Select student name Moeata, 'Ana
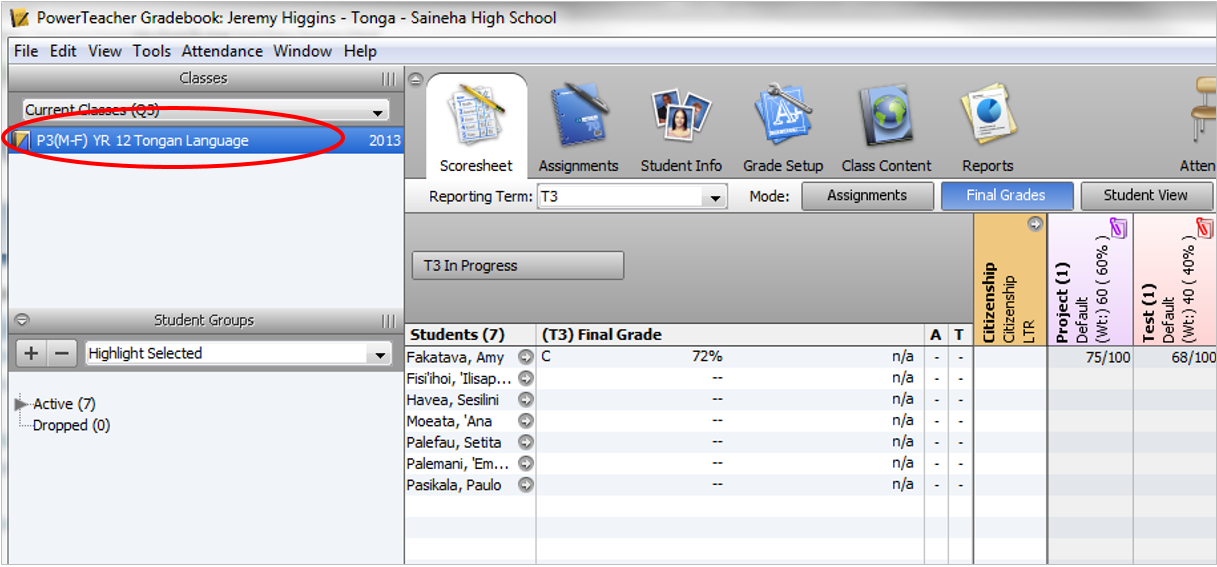The image size is (1217, 567). [x=450, y=421]
